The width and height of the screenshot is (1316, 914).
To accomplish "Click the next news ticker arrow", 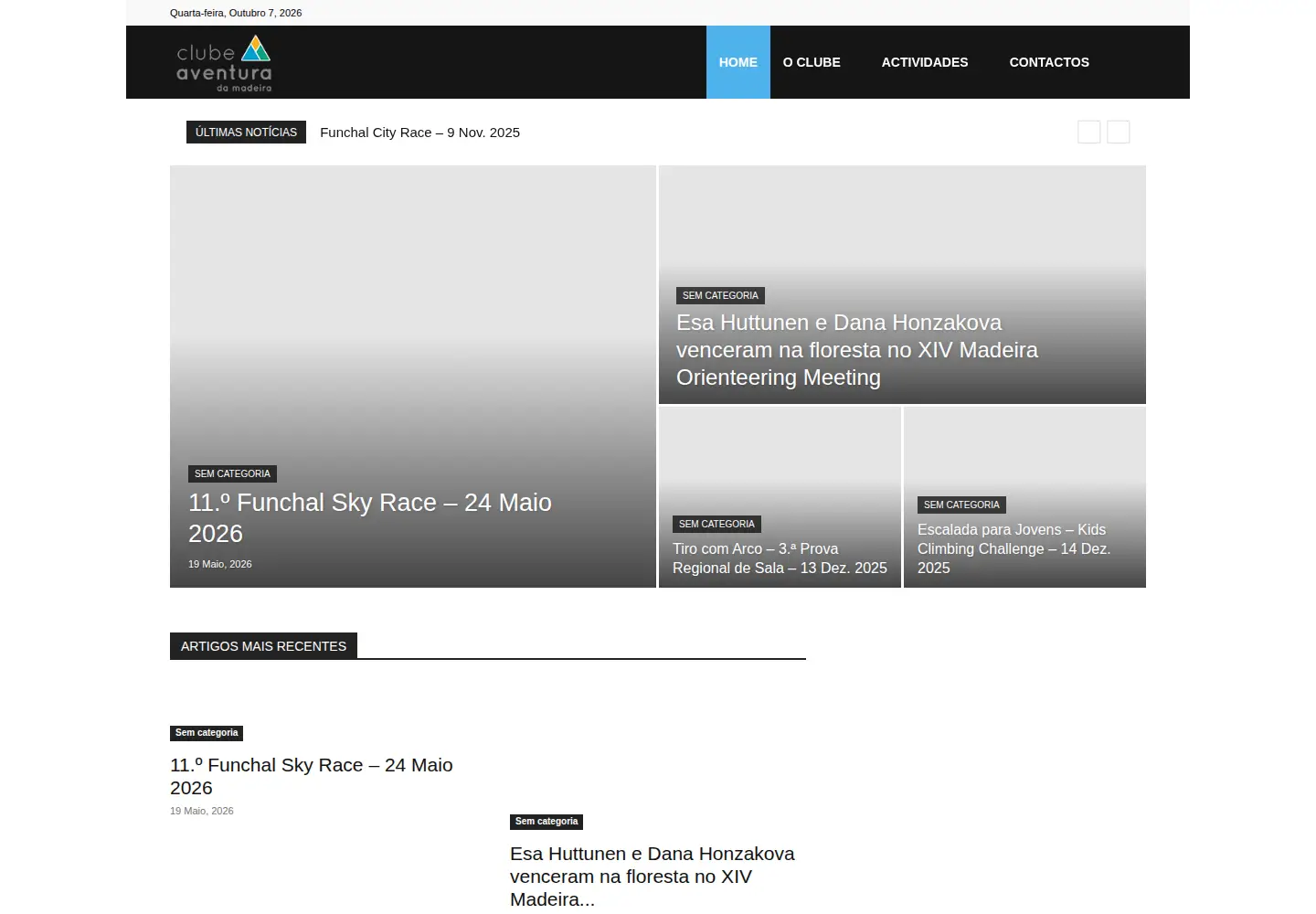I will pos(1119,132).
